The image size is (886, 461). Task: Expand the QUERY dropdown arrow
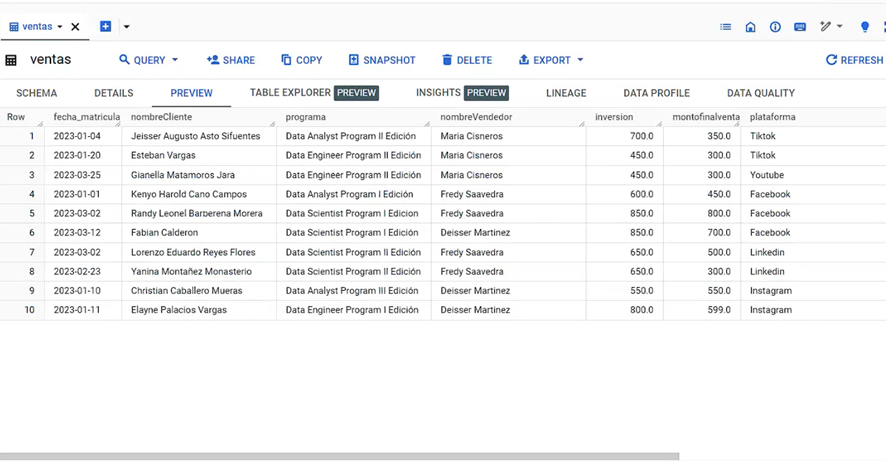[175, 59]
